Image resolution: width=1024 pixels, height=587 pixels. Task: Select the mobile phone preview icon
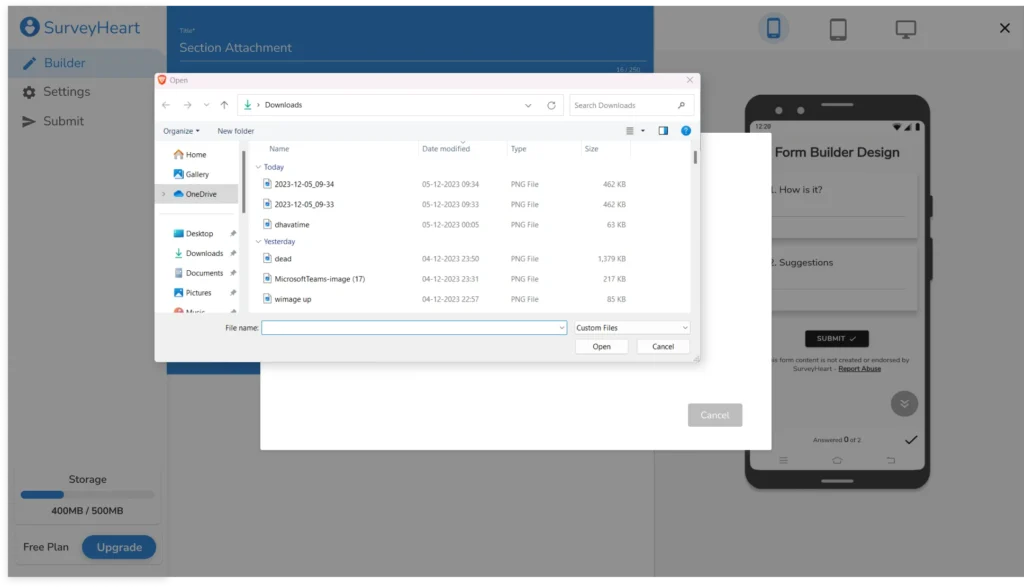(772, 29)
